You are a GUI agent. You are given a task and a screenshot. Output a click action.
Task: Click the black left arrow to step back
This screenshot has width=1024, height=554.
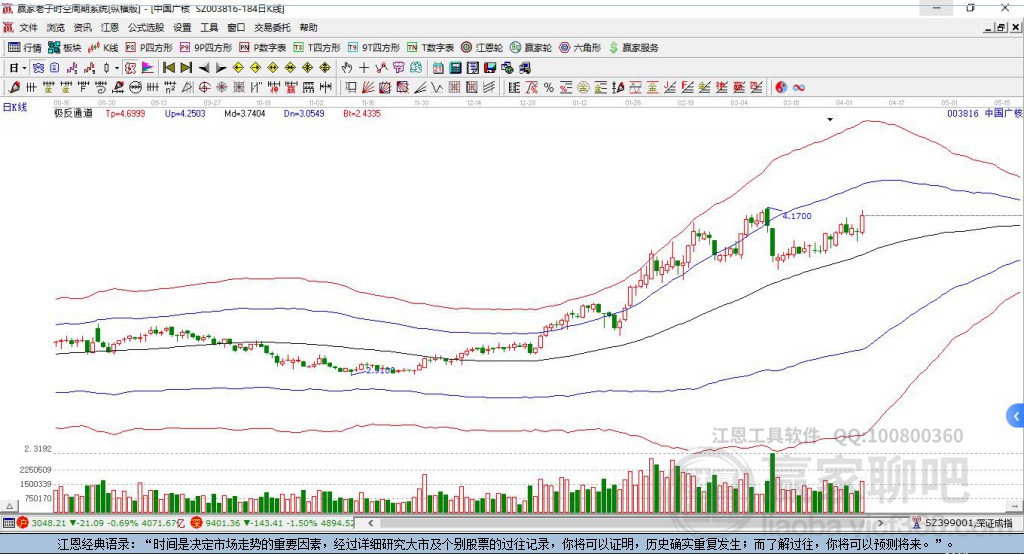click(204, 68)
